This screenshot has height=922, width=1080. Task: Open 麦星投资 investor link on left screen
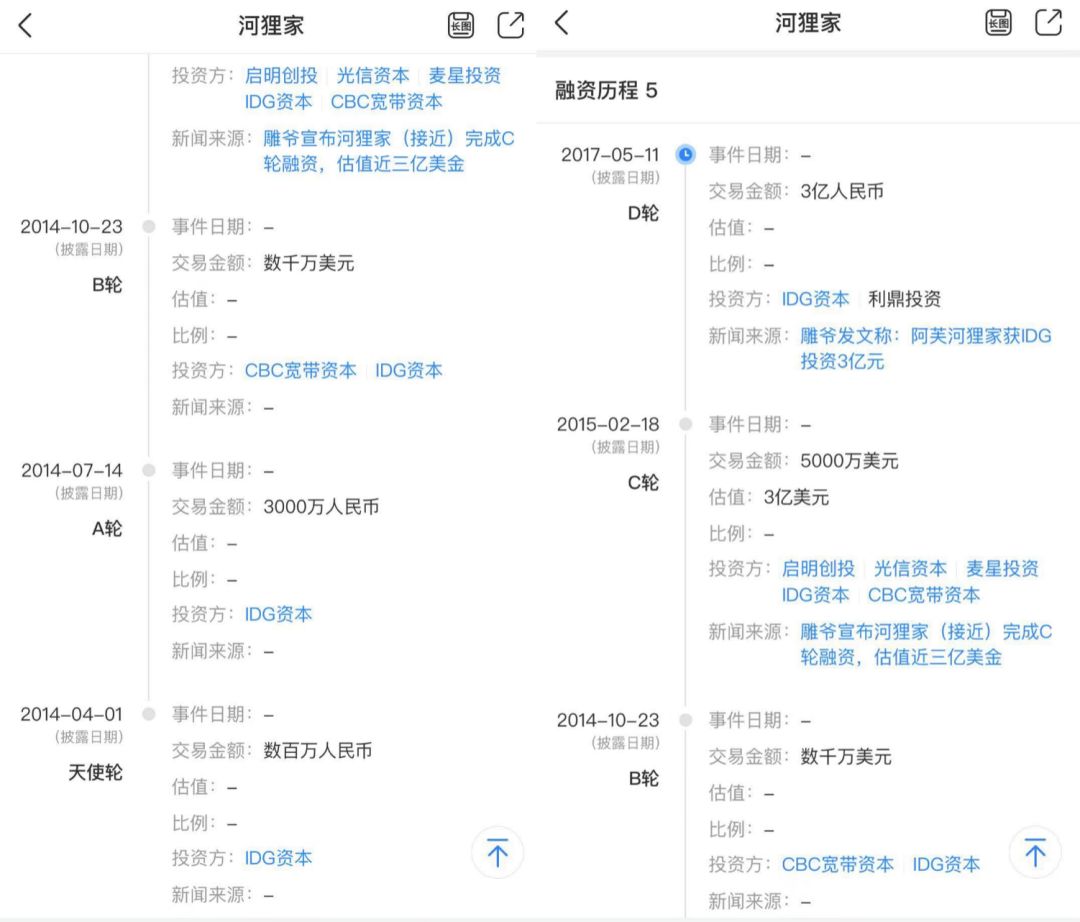[x=465, y=76]
